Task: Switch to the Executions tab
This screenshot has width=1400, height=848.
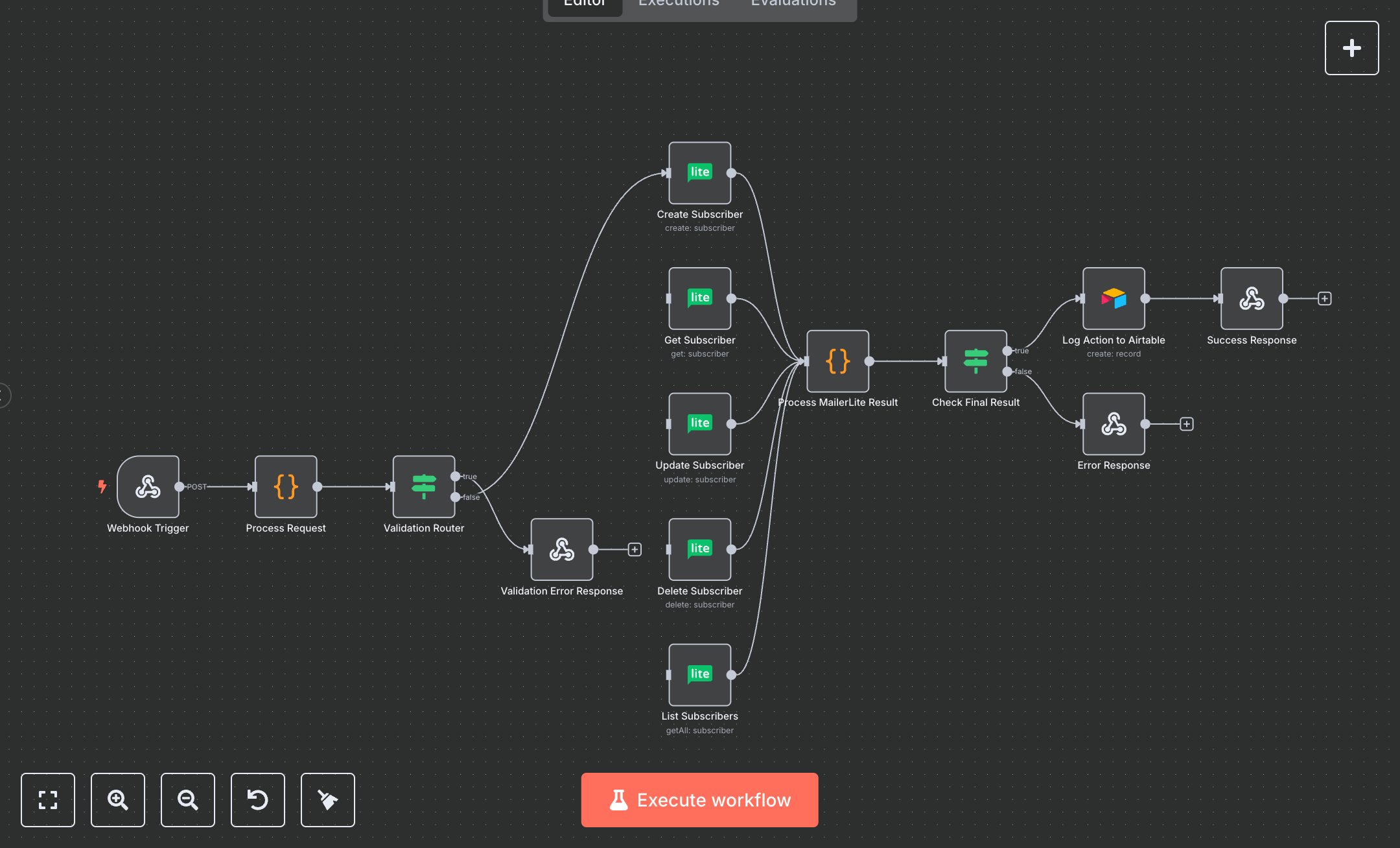Action: 678,5
